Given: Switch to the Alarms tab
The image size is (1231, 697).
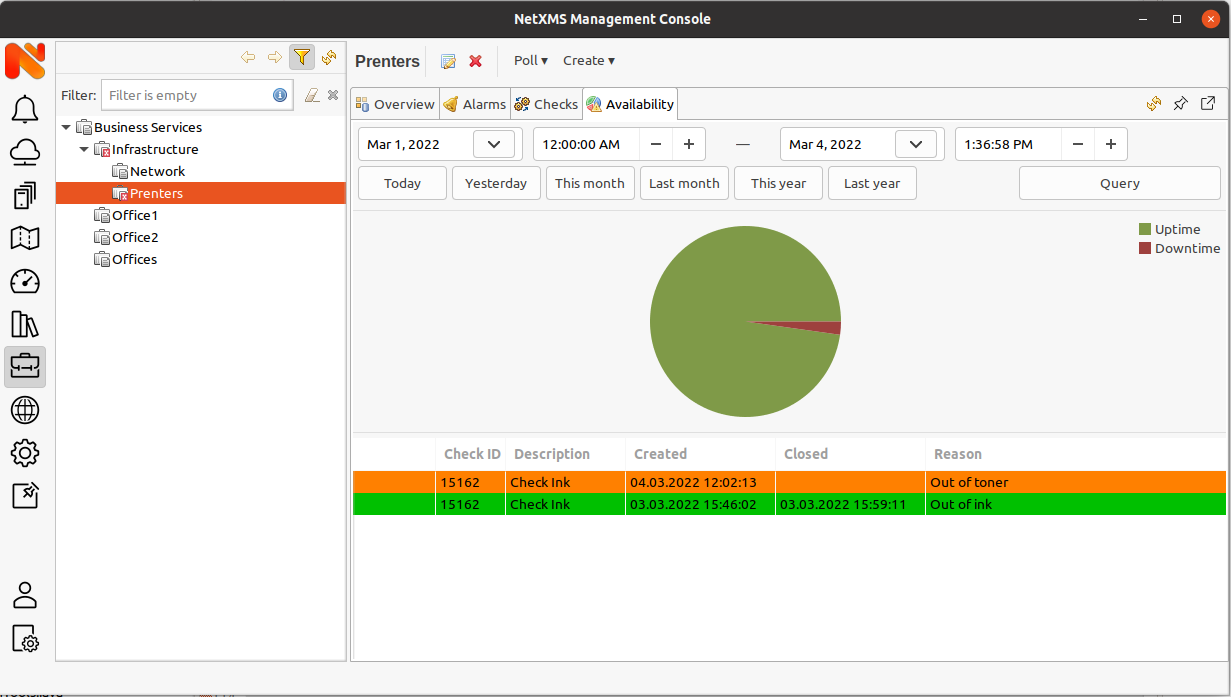Looking at the screenshot, I should (x=475, y=104).
